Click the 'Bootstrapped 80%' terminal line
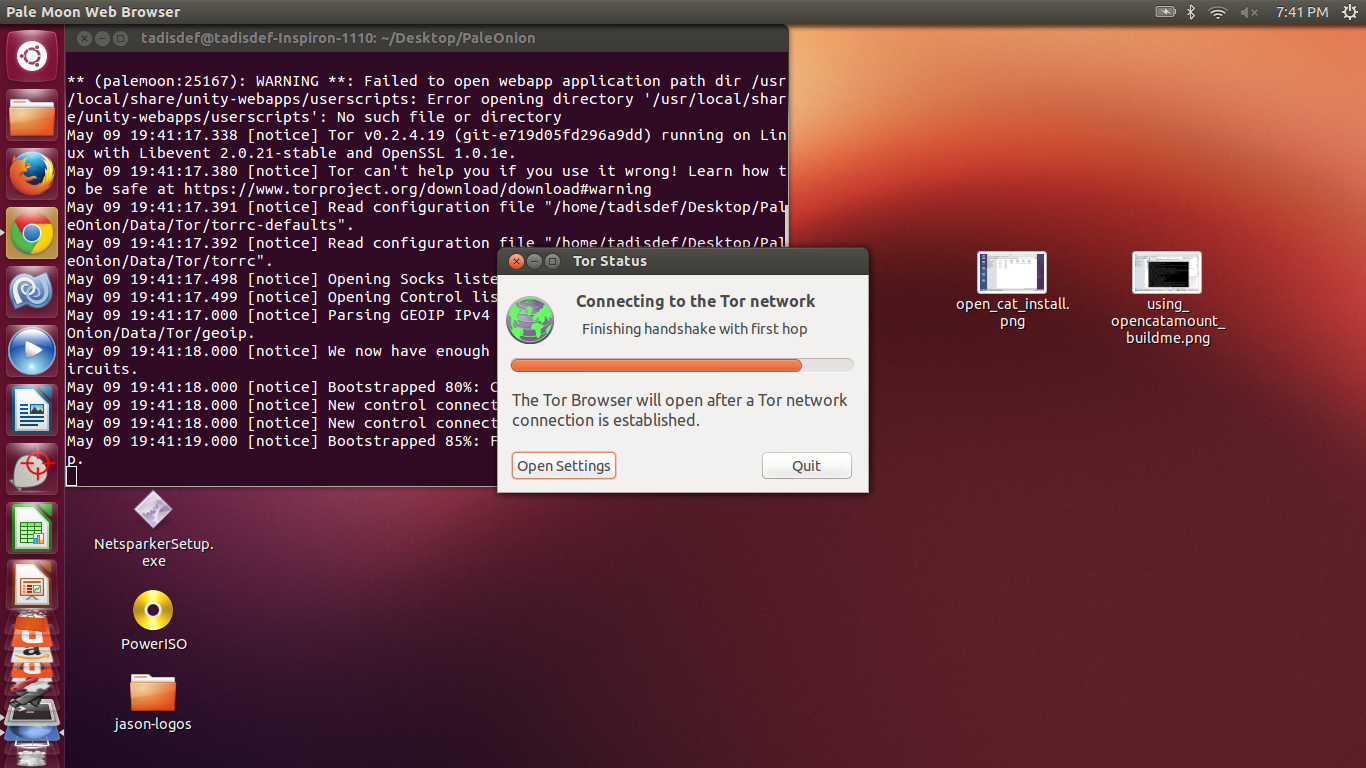The image size is (1366, 768). (x=283, y=387)
